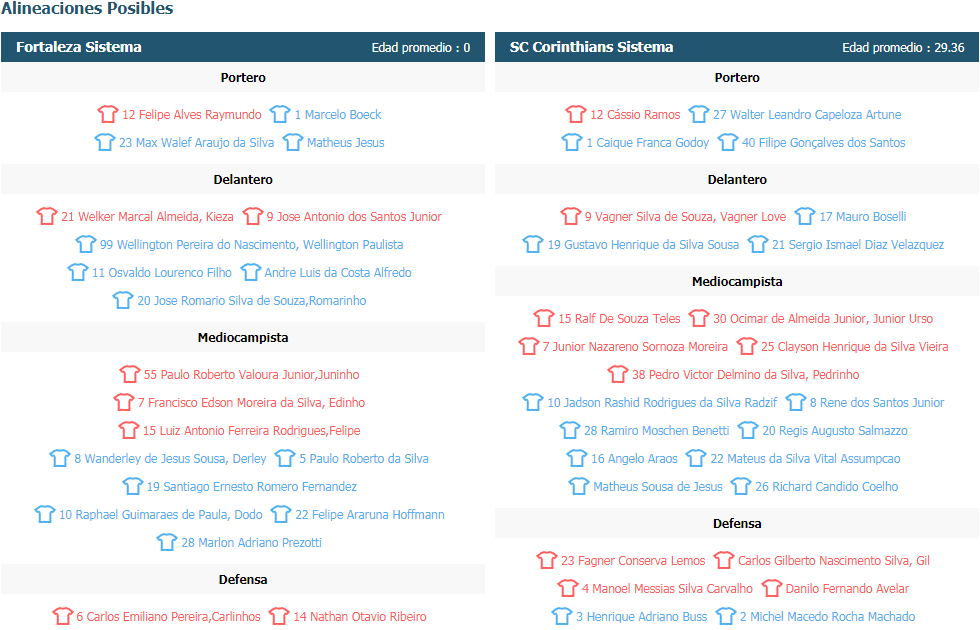Open player link 22 Mateus da Silva Vital Assumpcao

[x=805, y=459]
